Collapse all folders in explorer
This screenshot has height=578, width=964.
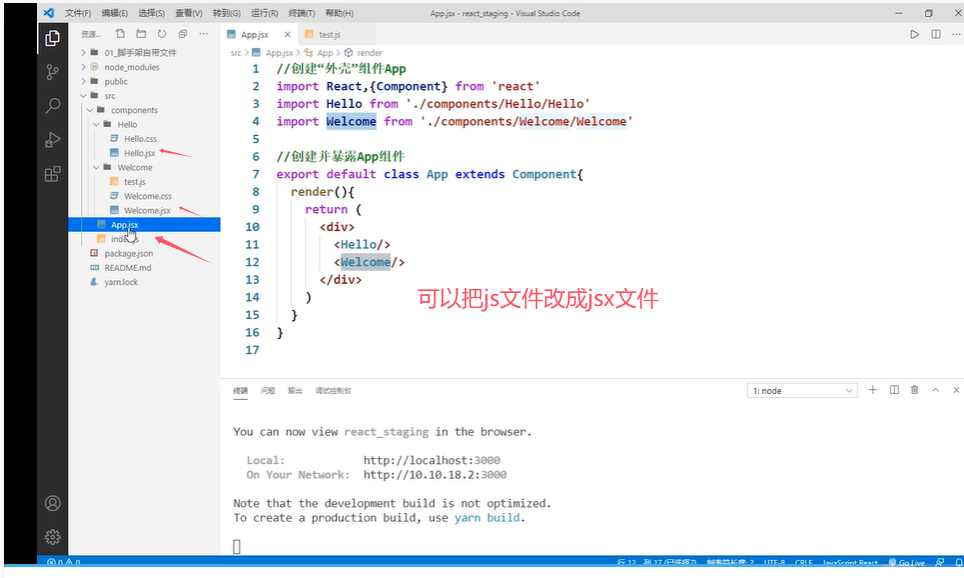[183, 34]
